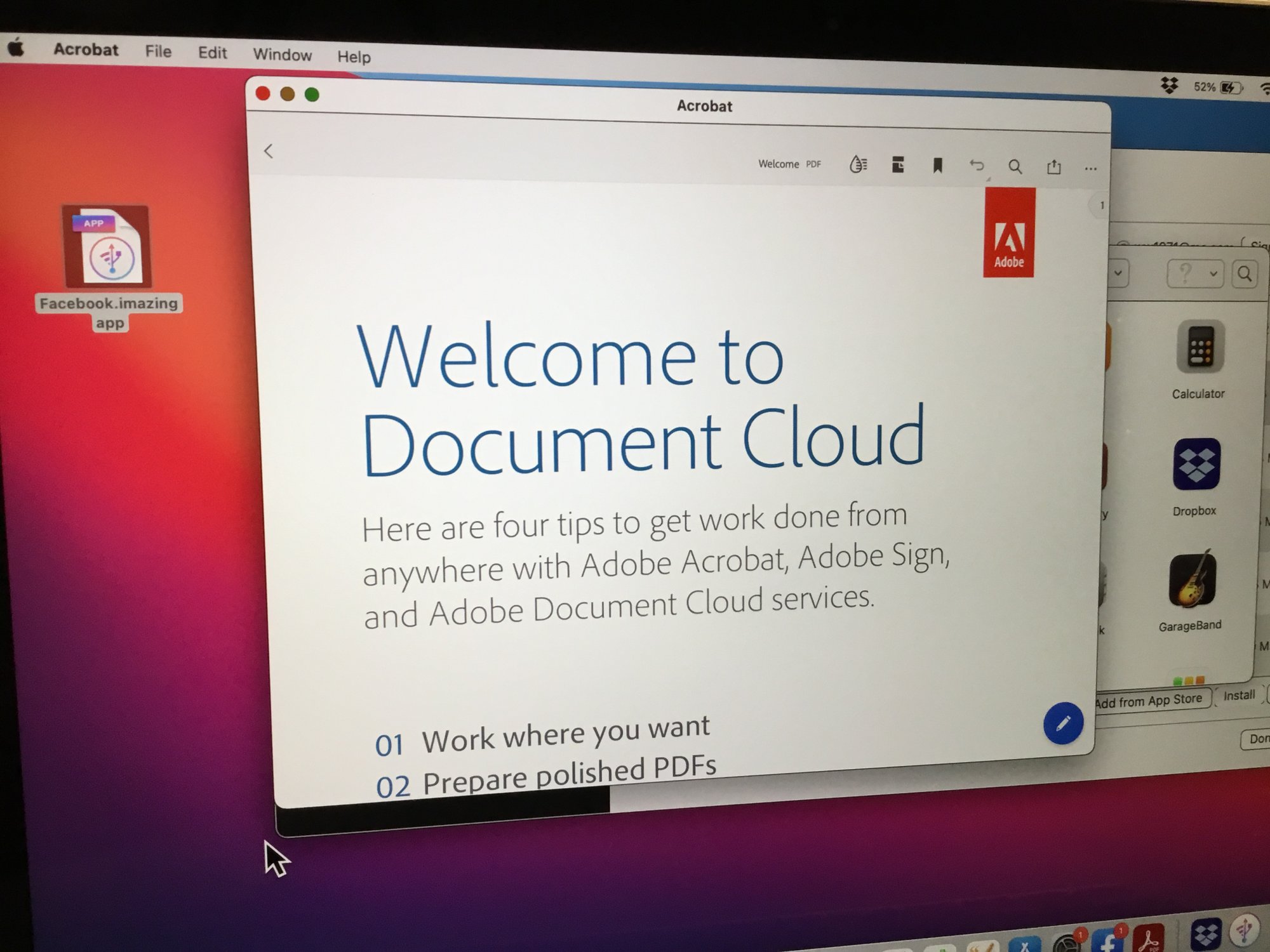Screen dimensions: 1270x952
Task: Undo the last action
Action: [977, 166]
